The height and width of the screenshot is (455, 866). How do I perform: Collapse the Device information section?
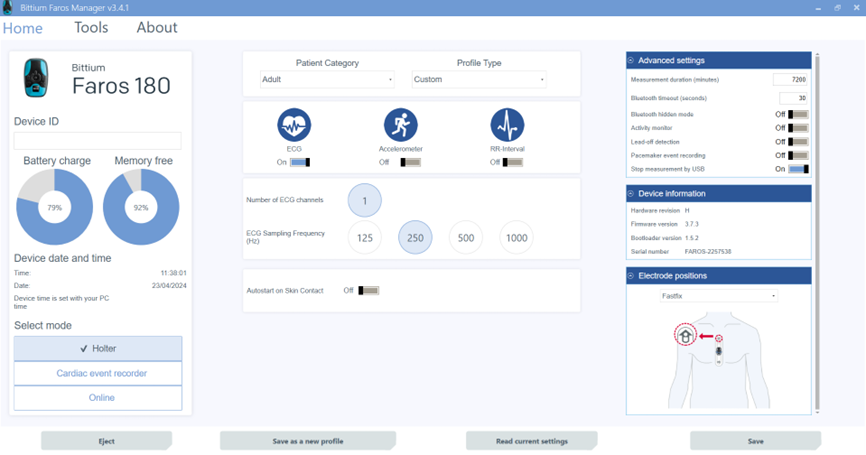tap(631, 194)
